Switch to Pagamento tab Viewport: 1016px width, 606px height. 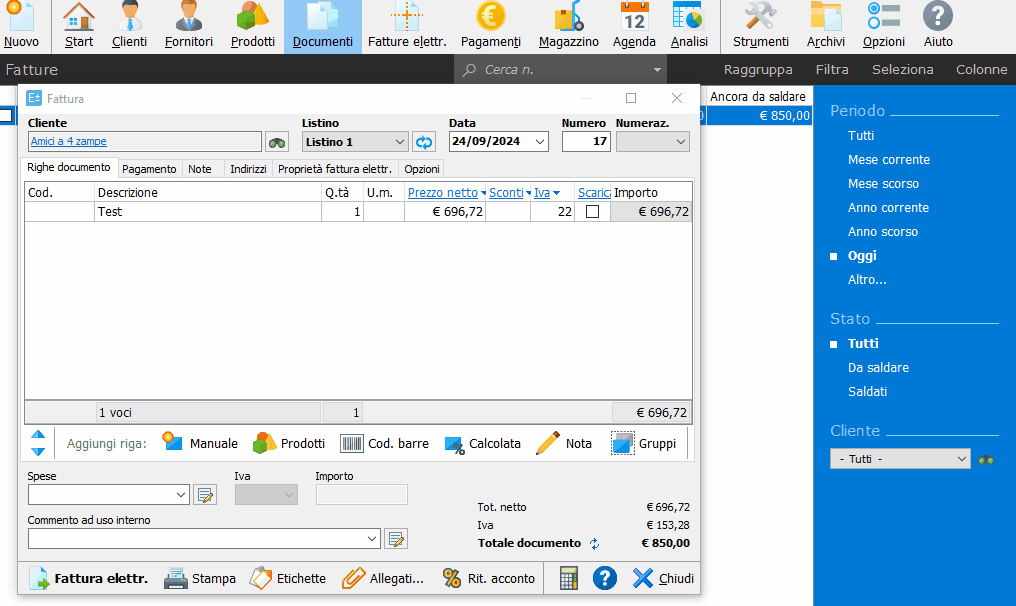(x=149, y=169)
